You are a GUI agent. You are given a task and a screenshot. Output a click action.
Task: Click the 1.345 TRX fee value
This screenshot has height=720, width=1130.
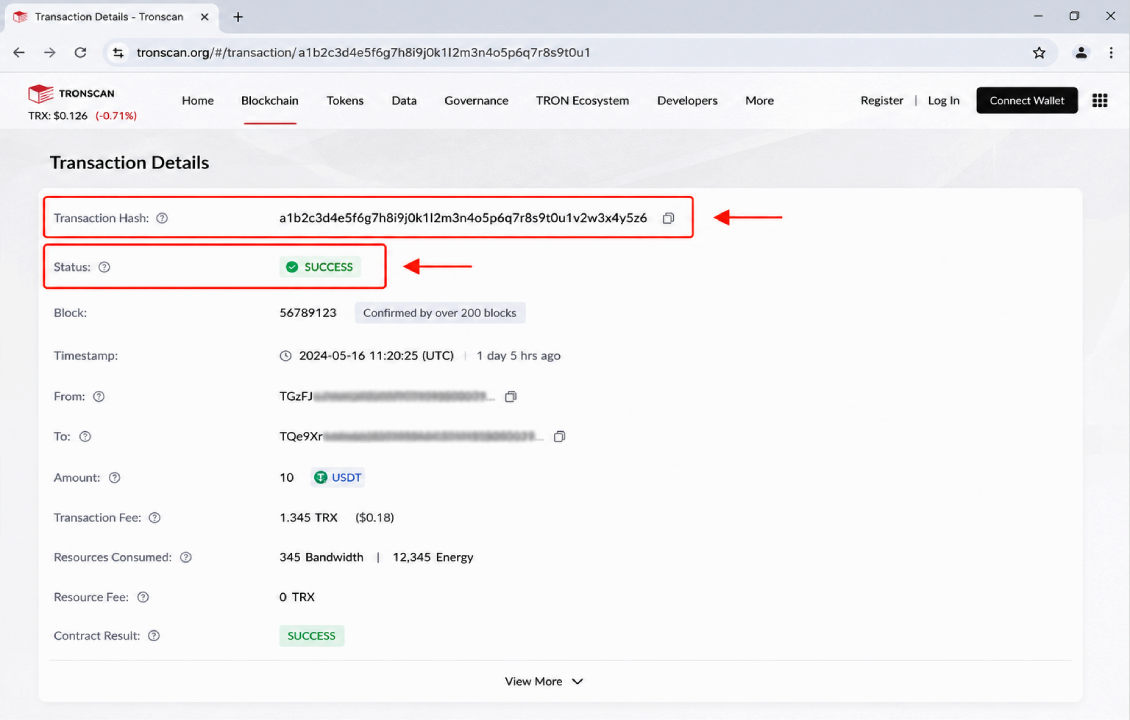pos(308,517)
